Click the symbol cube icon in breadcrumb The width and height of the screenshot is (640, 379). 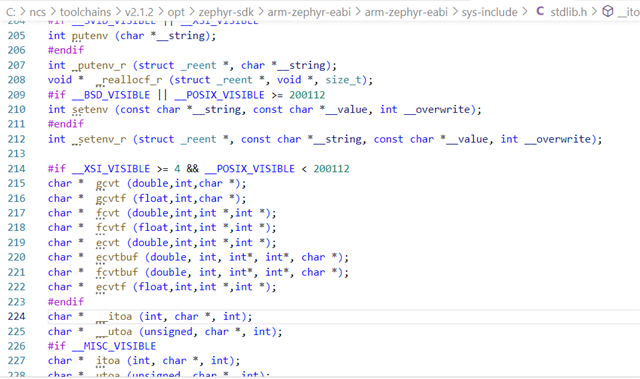point(608,11)
